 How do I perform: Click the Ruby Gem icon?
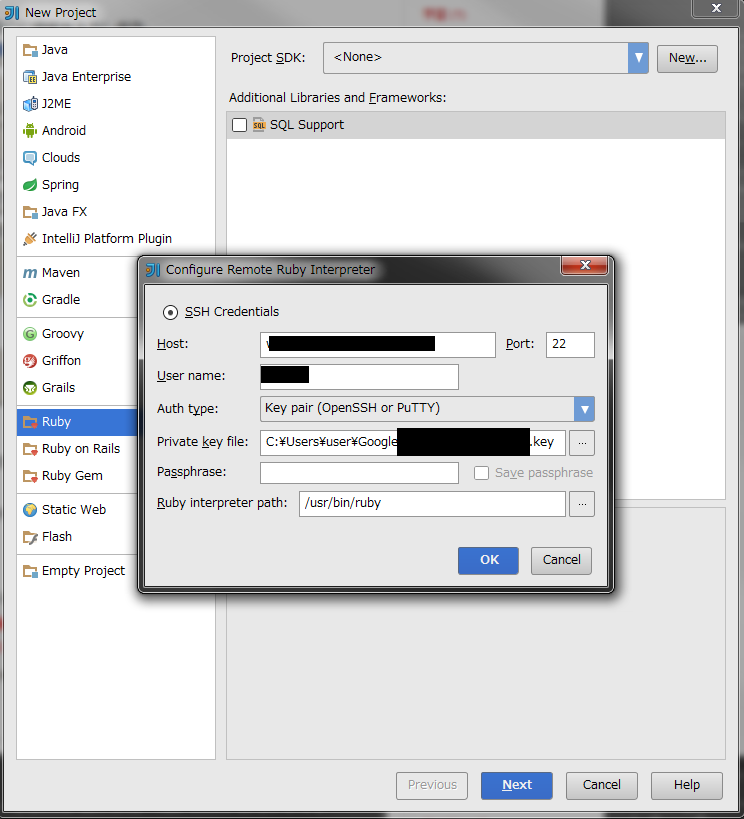30,476
